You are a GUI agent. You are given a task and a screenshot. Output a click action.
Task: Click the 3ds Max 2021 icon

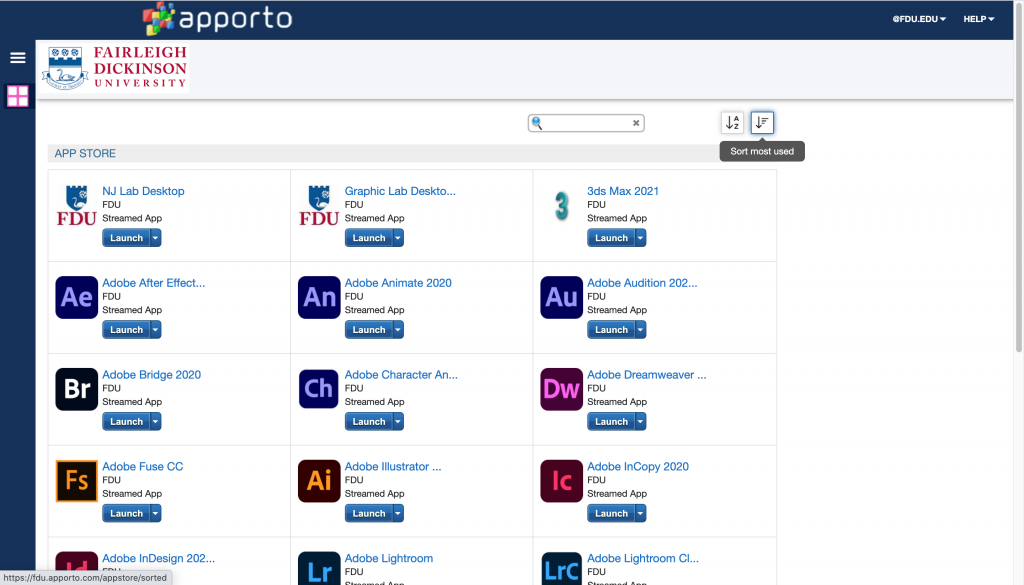coord(562,206)
